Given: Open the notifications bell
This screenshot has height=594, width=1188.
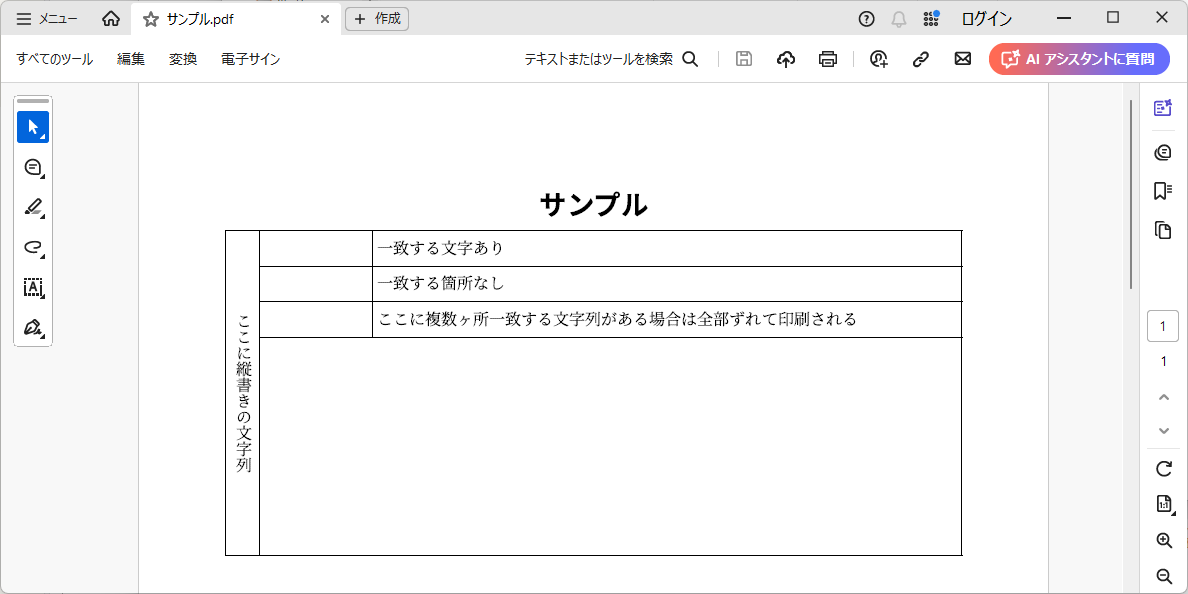Looking at the screenshot, I should [x=899, y=19].
